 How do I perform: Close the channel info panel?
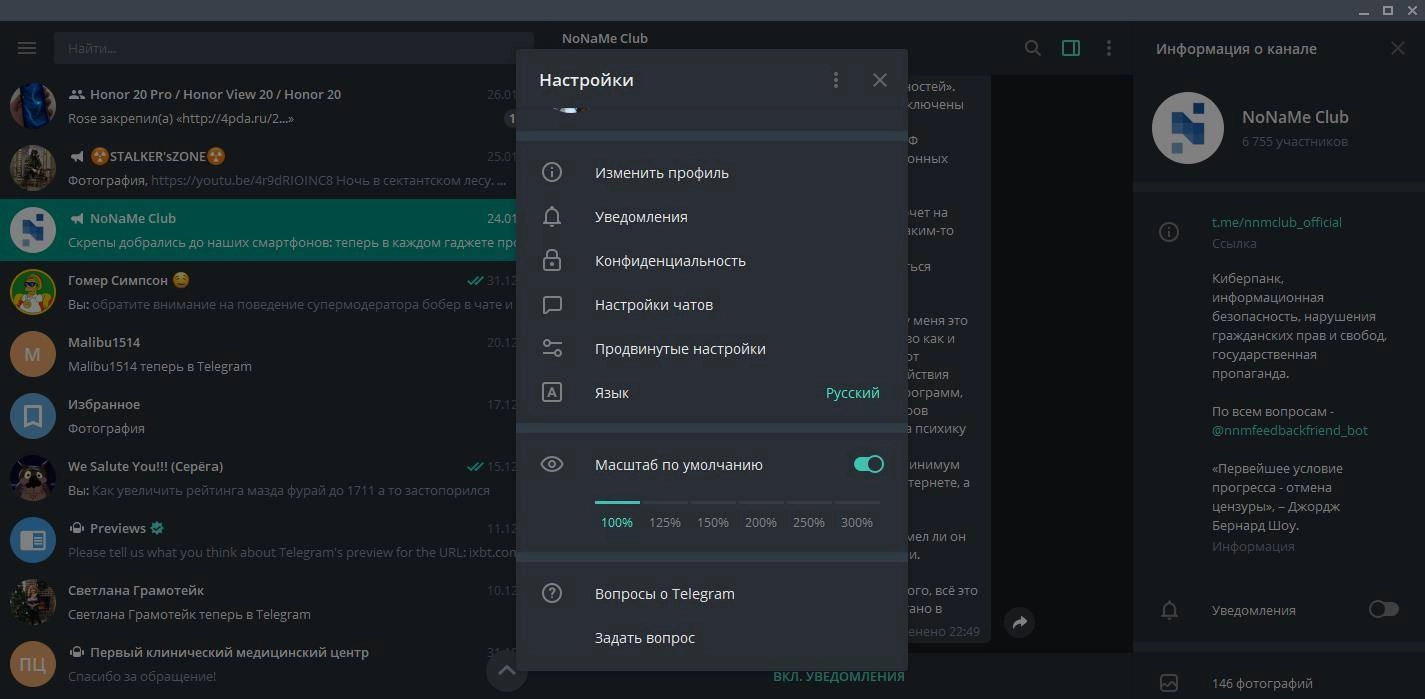point(1398,48)
